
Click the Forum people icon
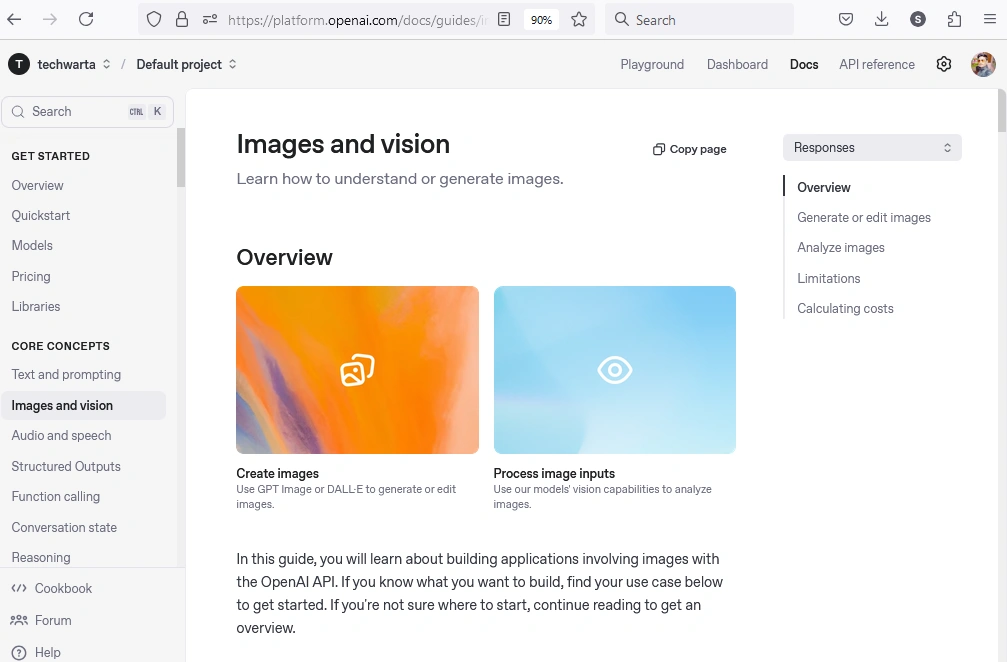19,620
